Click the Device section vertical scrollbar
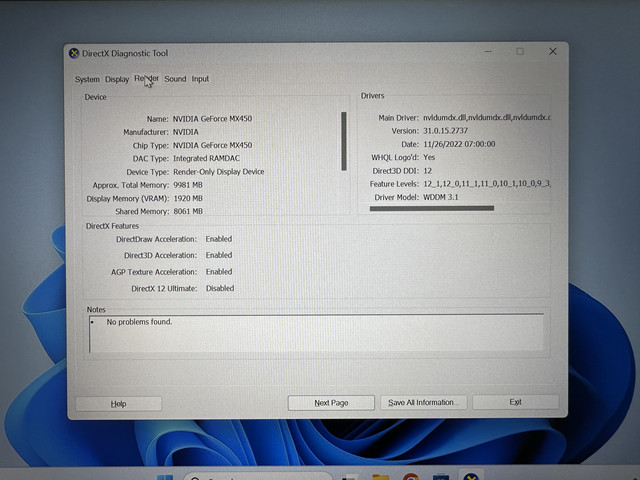The height and width of the screenshot is (480, 640). tap(344, 141)
